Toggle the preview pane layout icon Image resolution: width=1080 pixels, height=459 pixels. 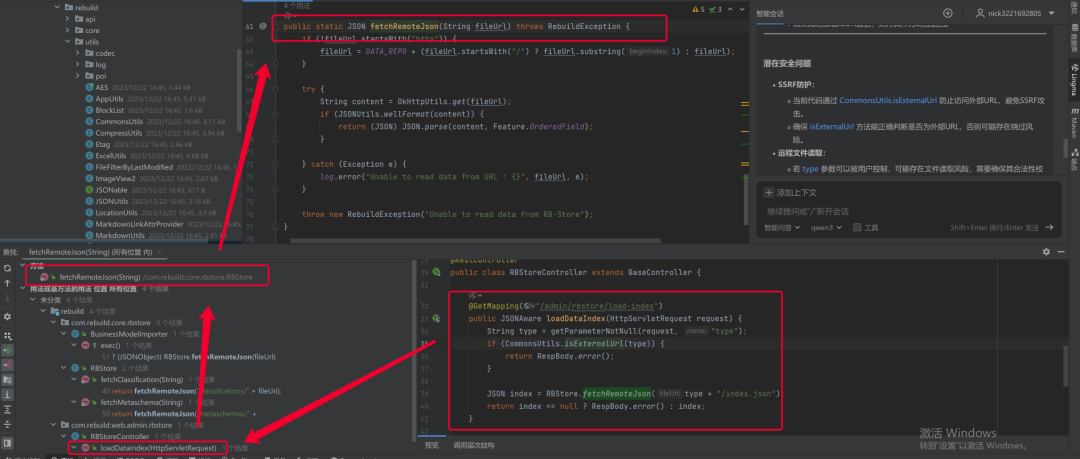click(8, 442)
